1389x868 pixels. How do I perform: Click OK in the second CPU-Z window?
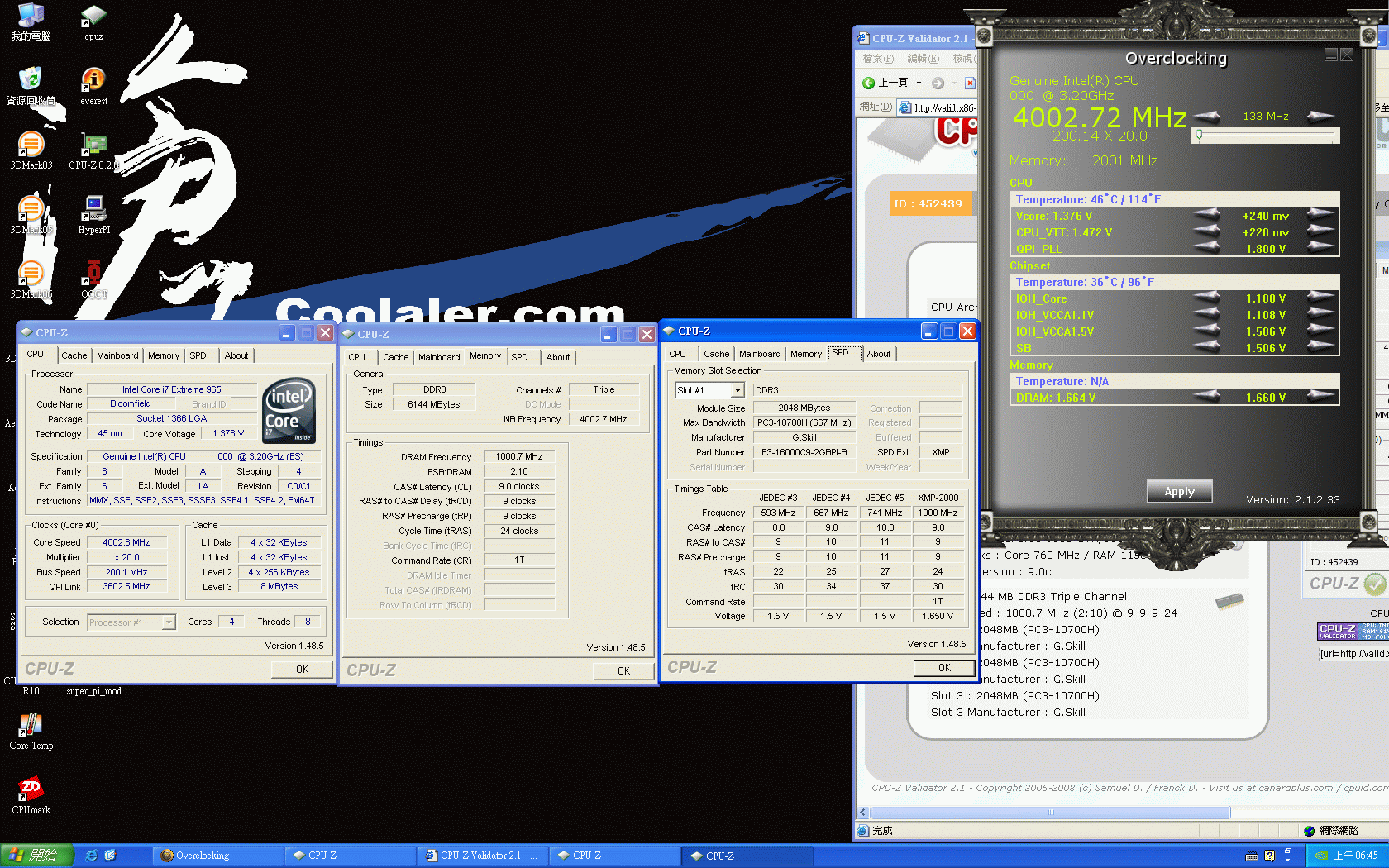tap(623, 671)
